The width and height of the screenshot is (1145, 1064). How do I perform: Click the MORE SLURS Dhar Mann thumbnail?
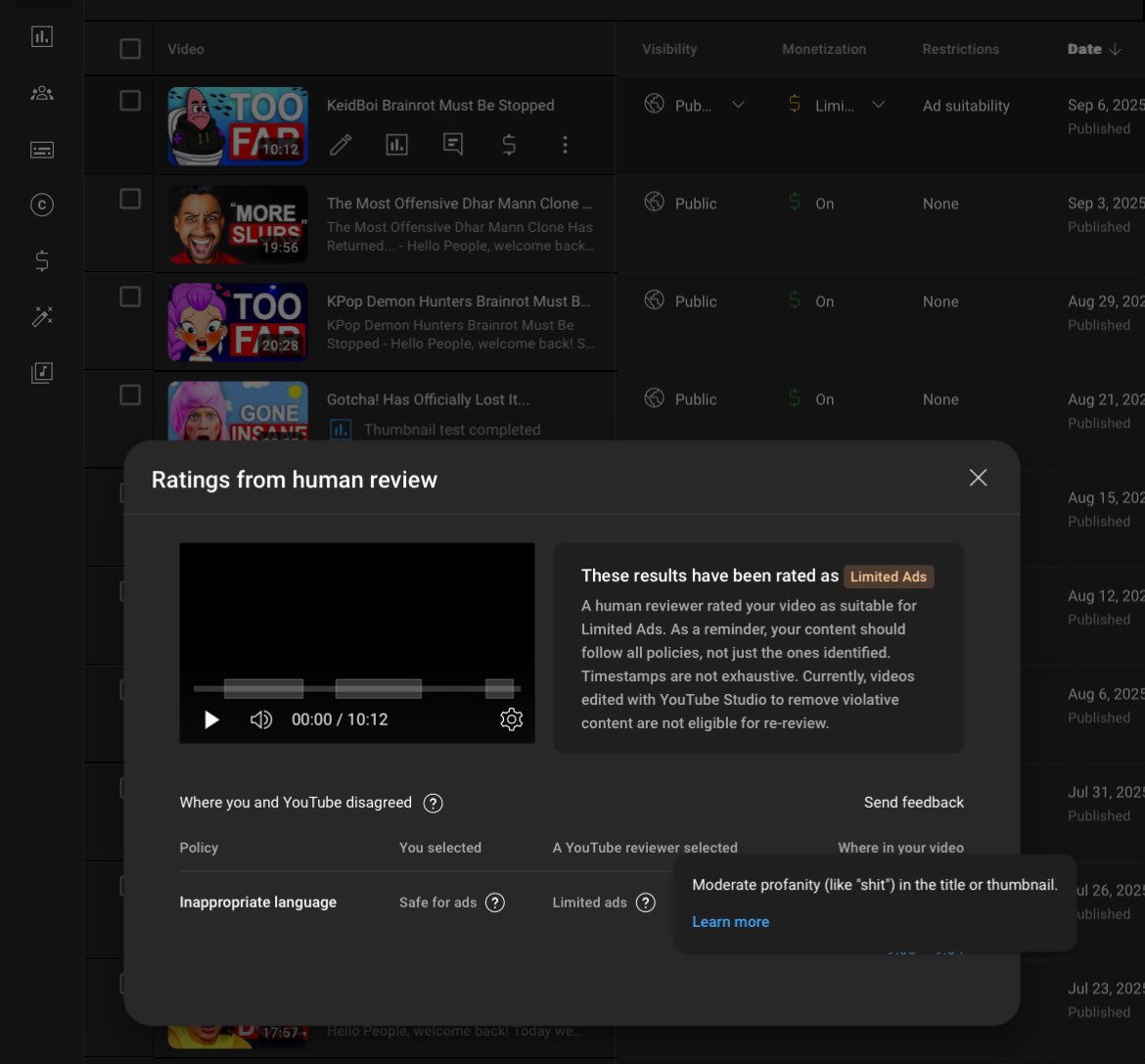[238, 224]
